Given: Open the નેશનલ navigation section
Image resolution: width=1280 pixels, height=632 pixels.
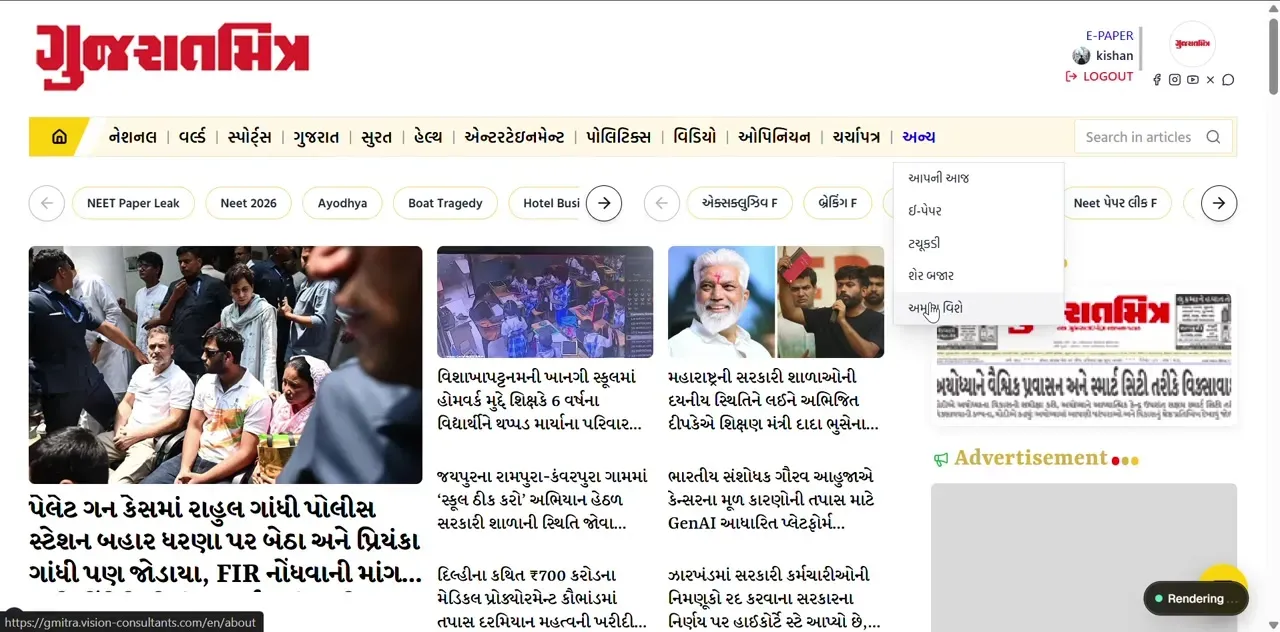Looking at the screenshot, I should (x=133, y=137).
